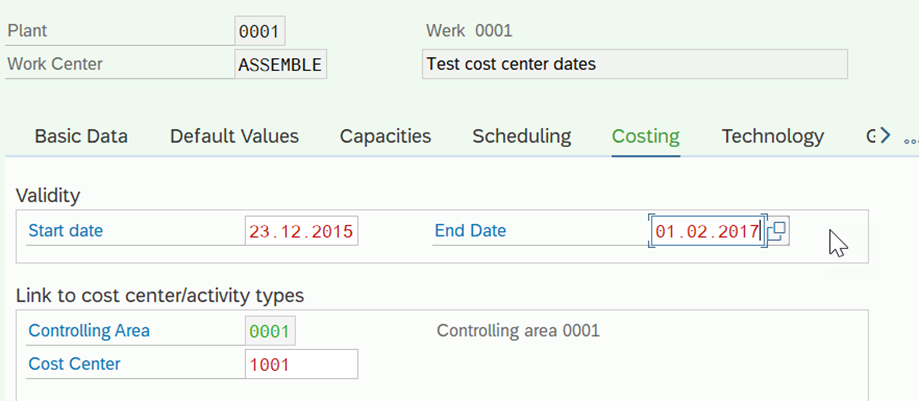
Task: Focus the Cost Center field 1001
Action: click(x=301, y=365)
